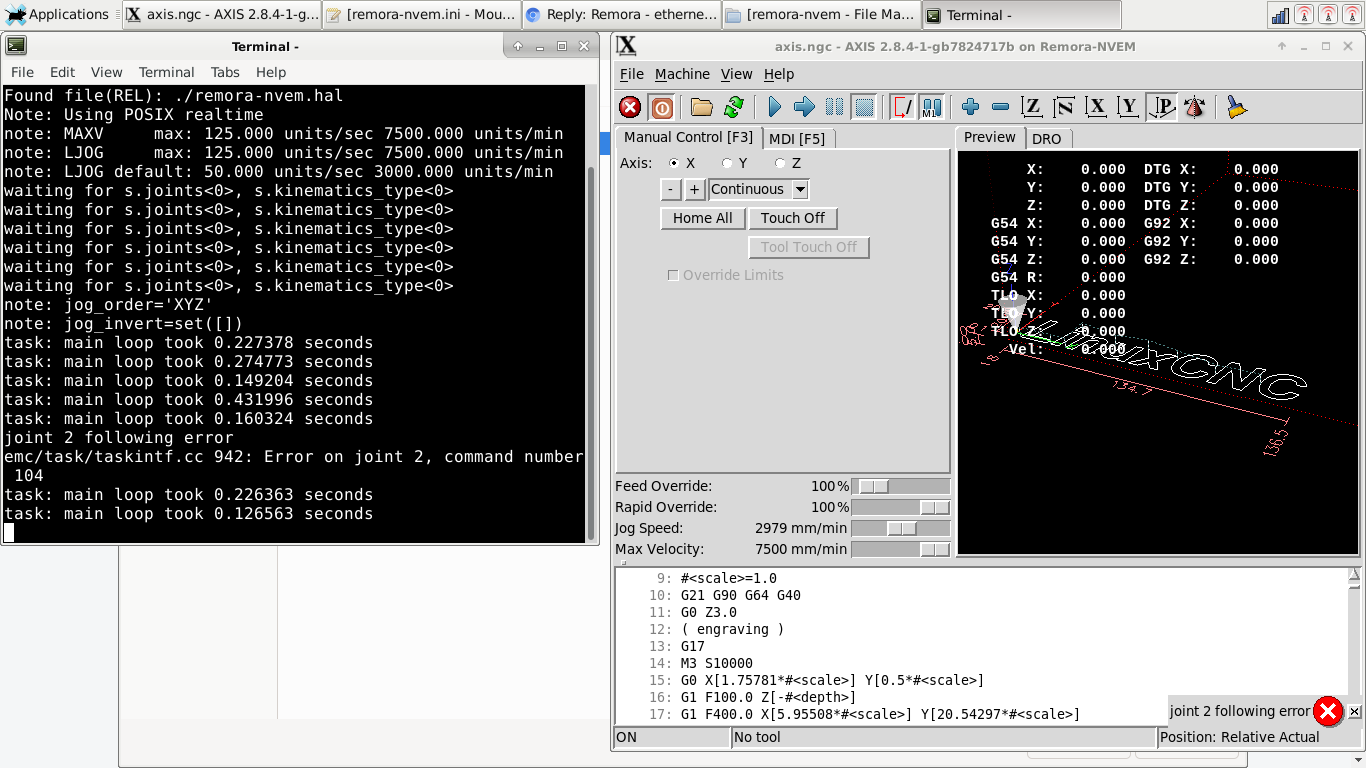Open the network monitor tray icon
The width and height of the screenshot is (1366, 768).
1280,15
